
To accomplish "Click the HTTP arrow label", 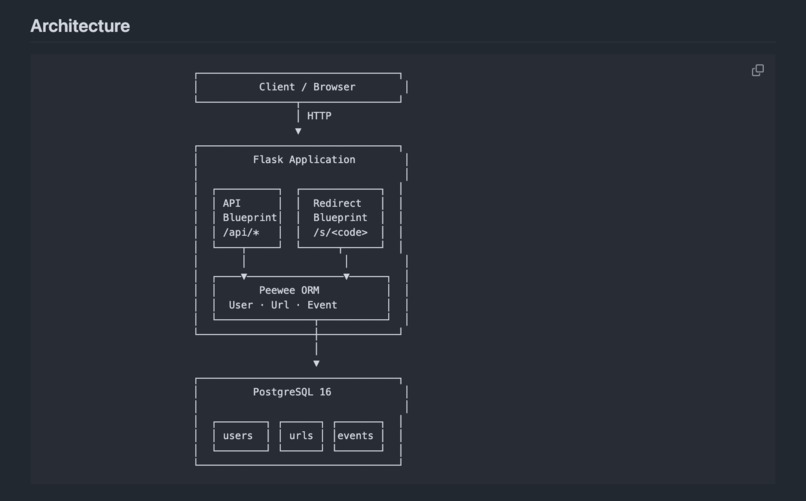I will (x=319, y=116).
